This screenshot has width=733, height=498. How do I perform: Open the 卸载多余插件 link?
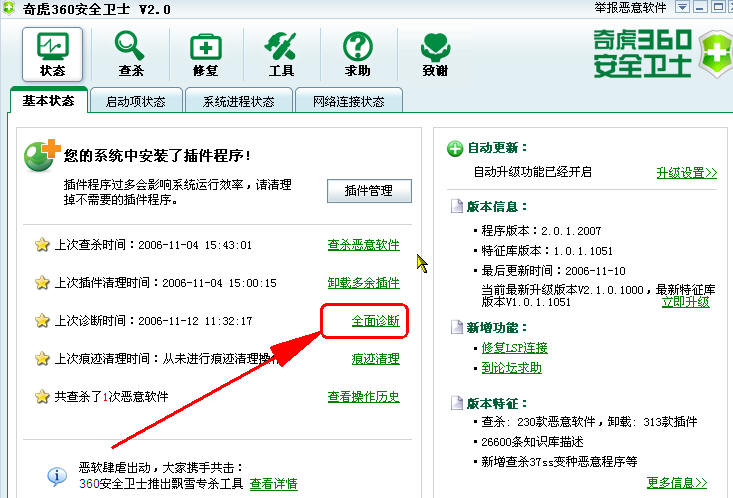pos(363,282)
